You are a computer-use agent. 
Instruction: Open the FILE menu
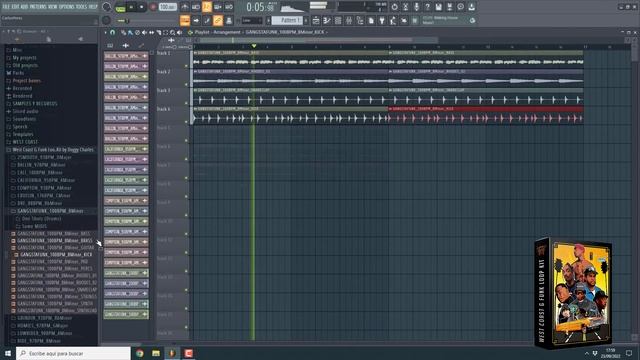tap(6, 7)
